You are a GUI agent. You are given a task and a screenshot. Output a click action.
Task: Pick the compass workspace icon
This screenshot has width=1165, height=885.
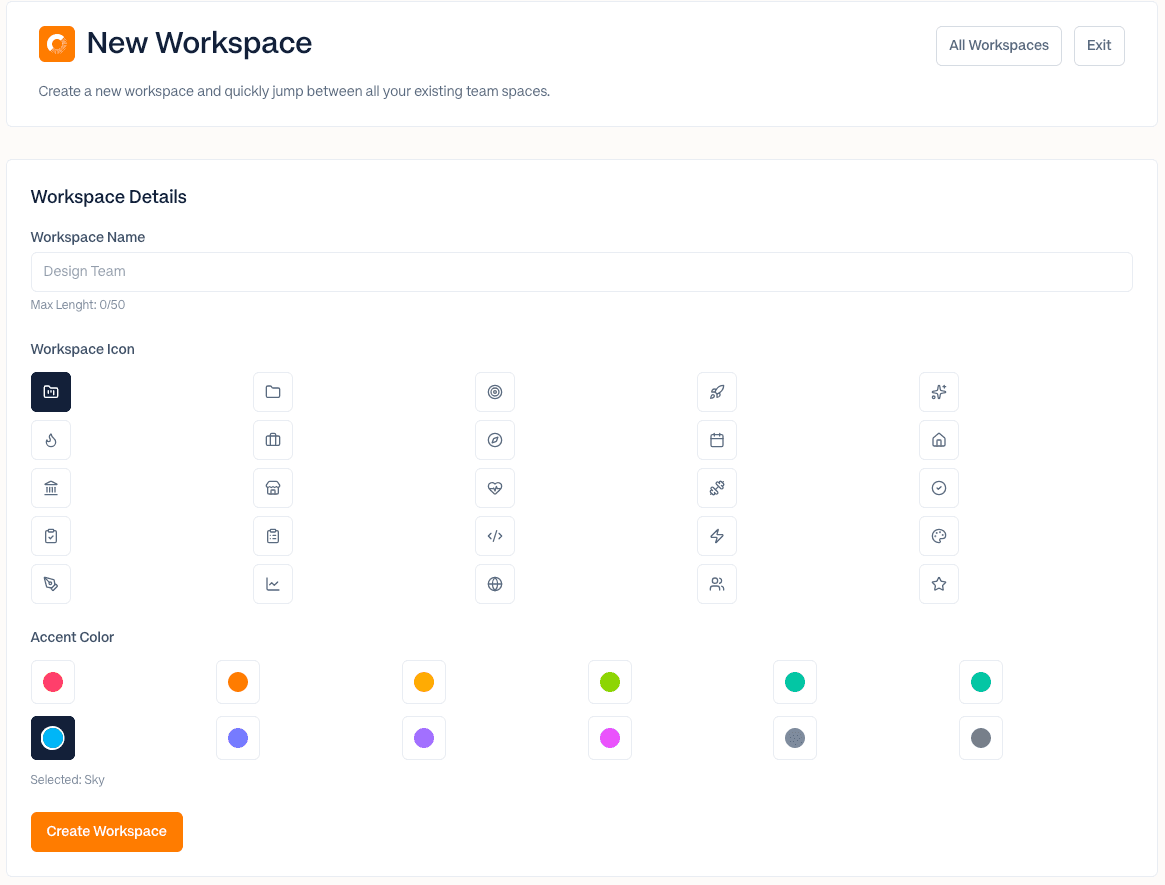click(495, 440)
